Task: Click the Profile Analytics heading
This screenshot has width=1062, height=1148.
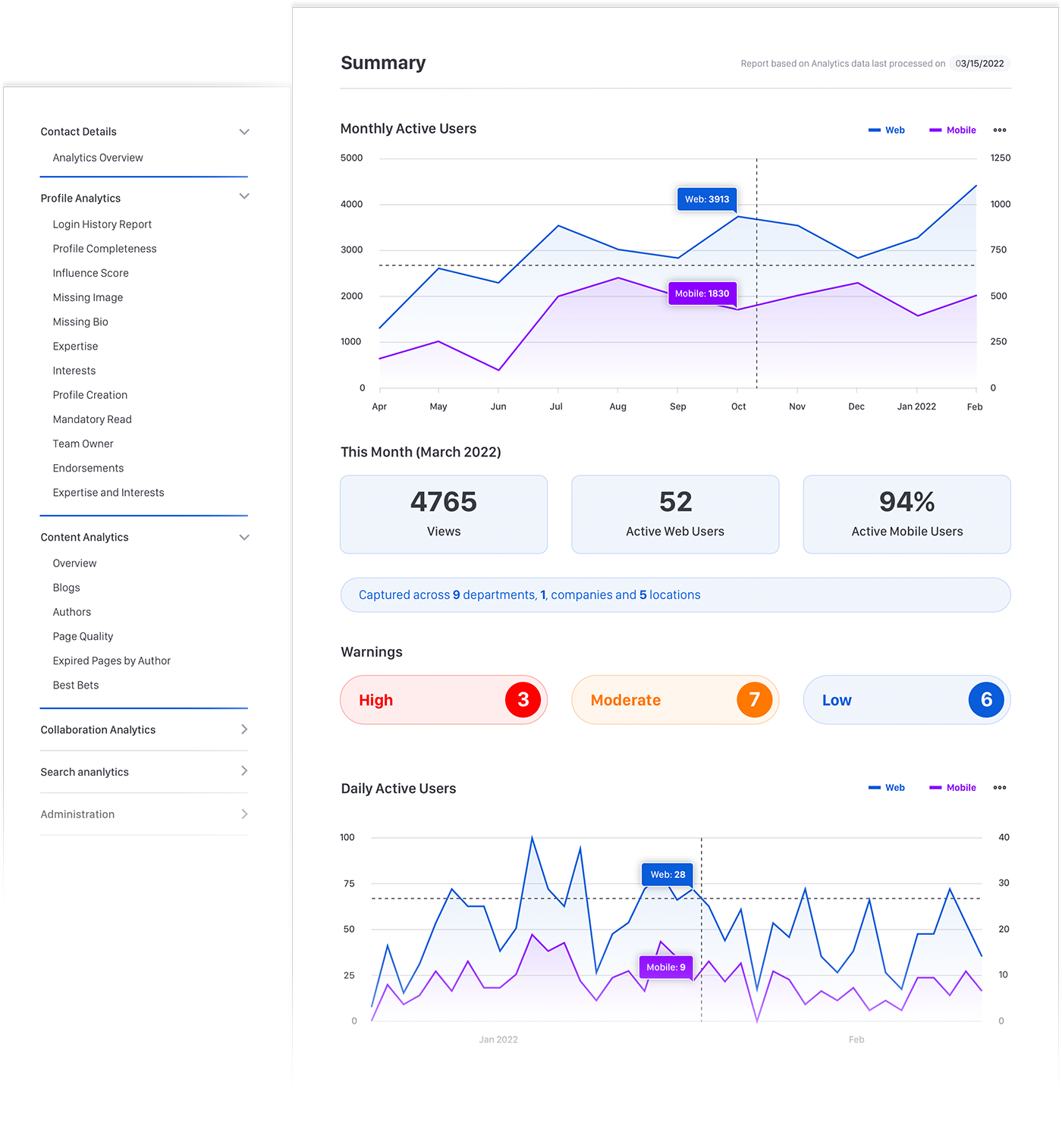Action: point(80,199)
